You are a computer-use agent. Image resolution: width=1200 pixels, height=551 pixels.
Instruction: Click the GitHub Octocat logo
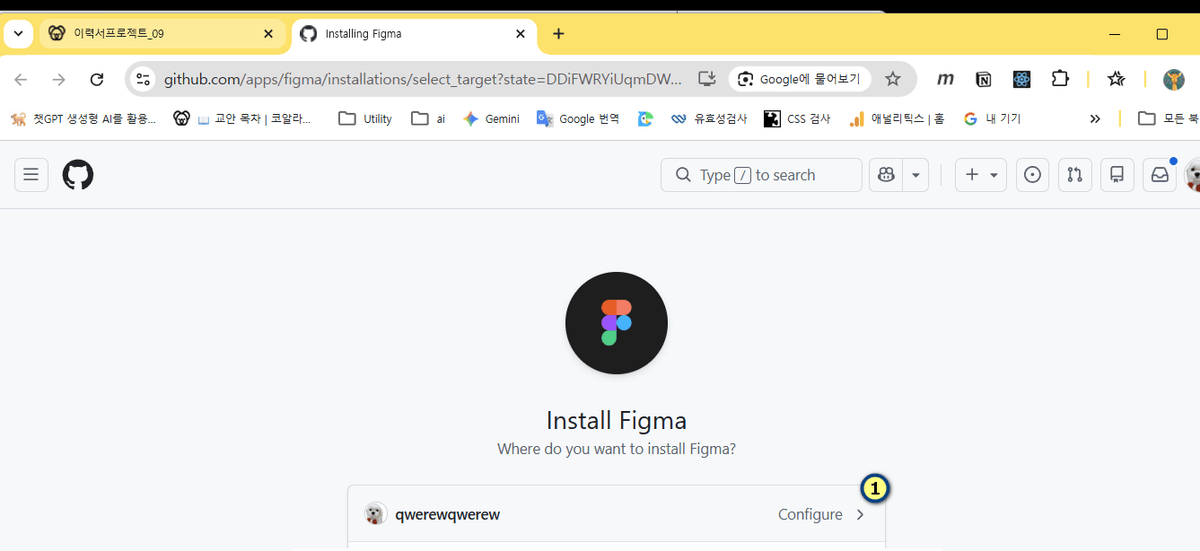pos(78,175)
